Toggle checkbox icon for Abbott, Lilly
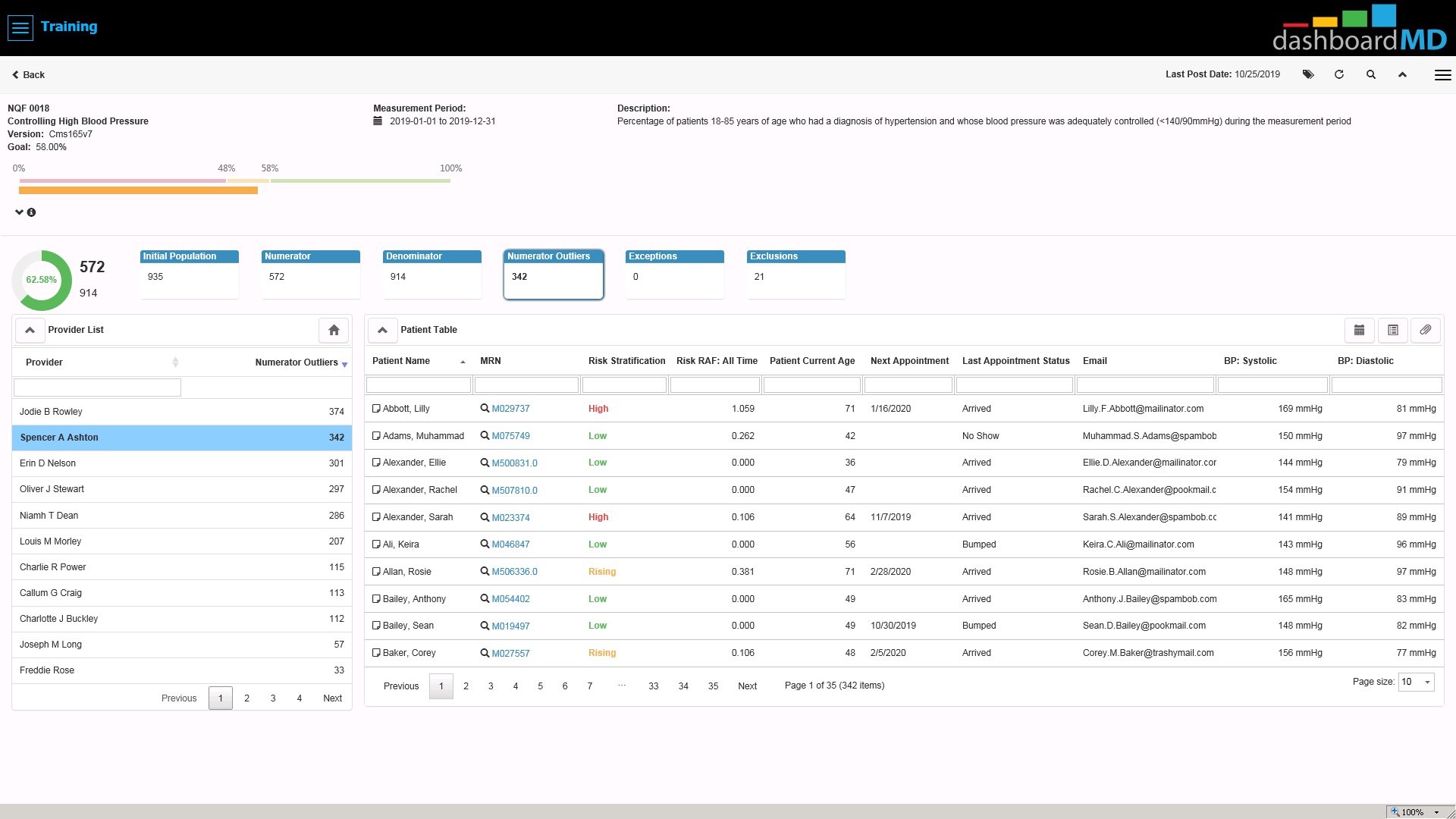The height and width of the screenshot is (819, 1456). tap(376, 408)
